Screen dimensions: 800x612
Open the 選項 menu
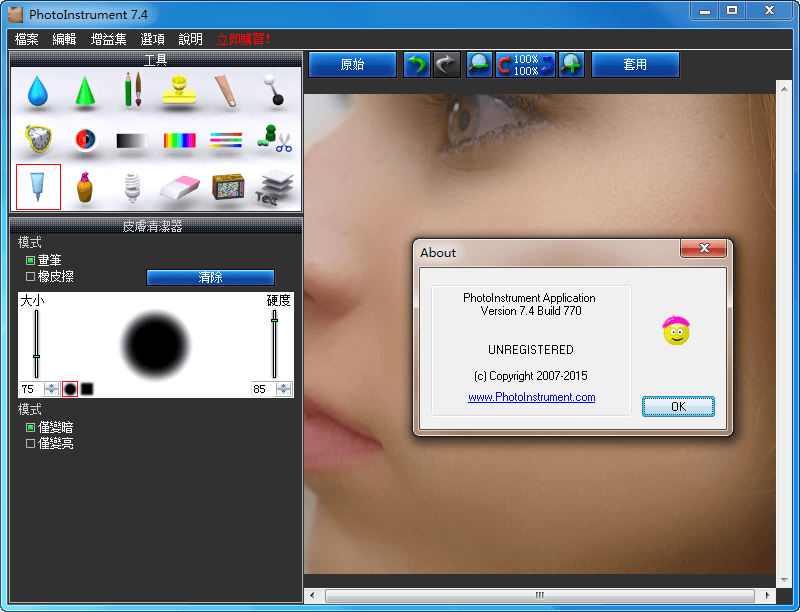click(153, 39)
